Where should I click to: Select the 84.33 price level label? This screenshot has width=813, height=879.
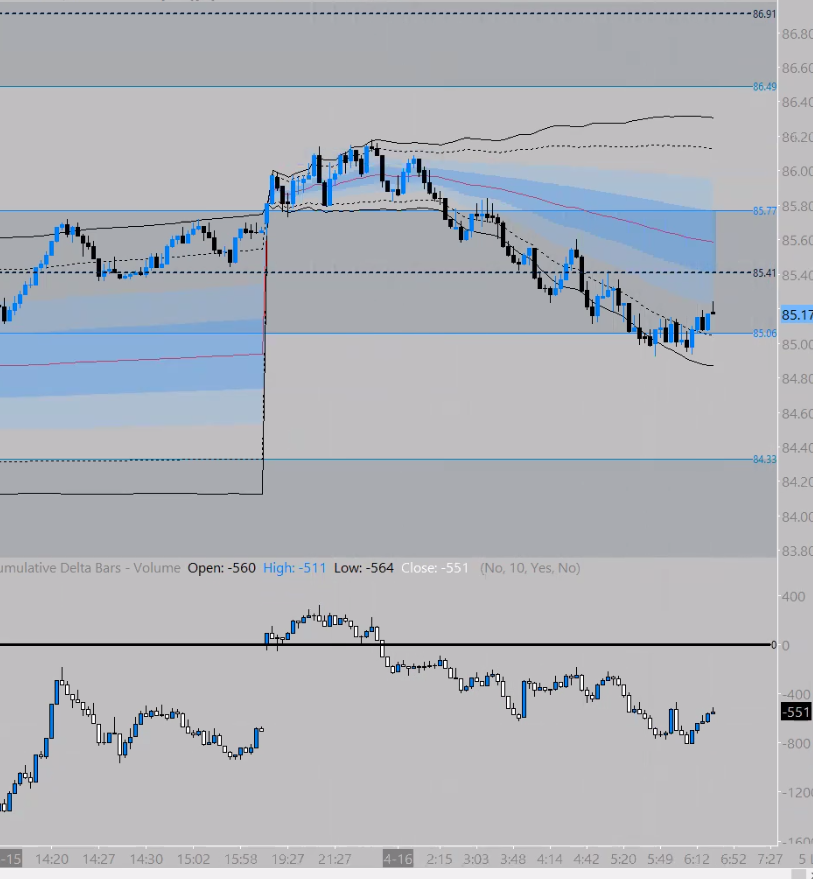[764, 459]
